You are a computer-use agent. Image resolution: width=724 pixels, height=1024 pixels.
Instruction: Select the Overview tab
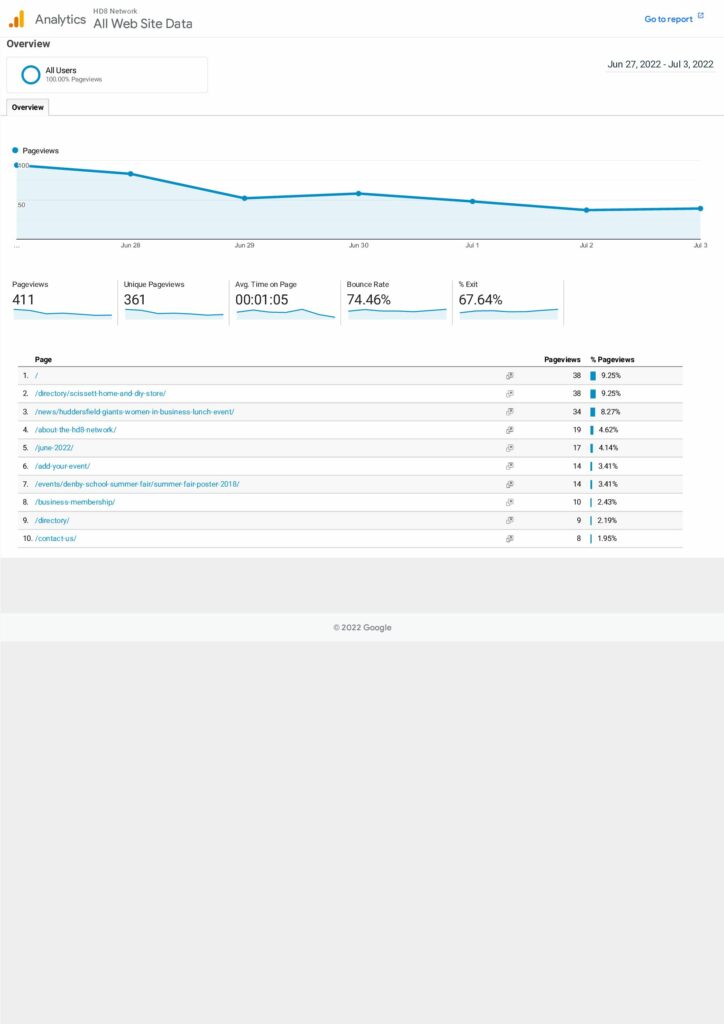coord(27,107)
